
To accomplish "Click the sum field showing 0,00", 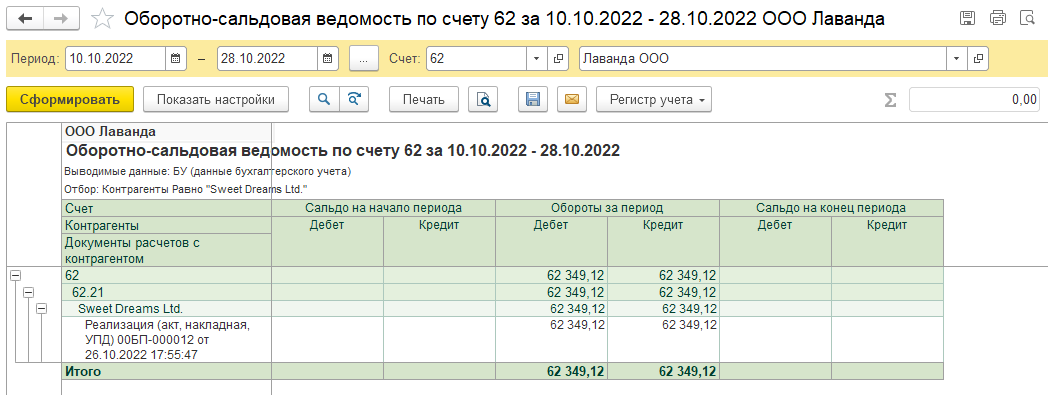I will [974, 100].
